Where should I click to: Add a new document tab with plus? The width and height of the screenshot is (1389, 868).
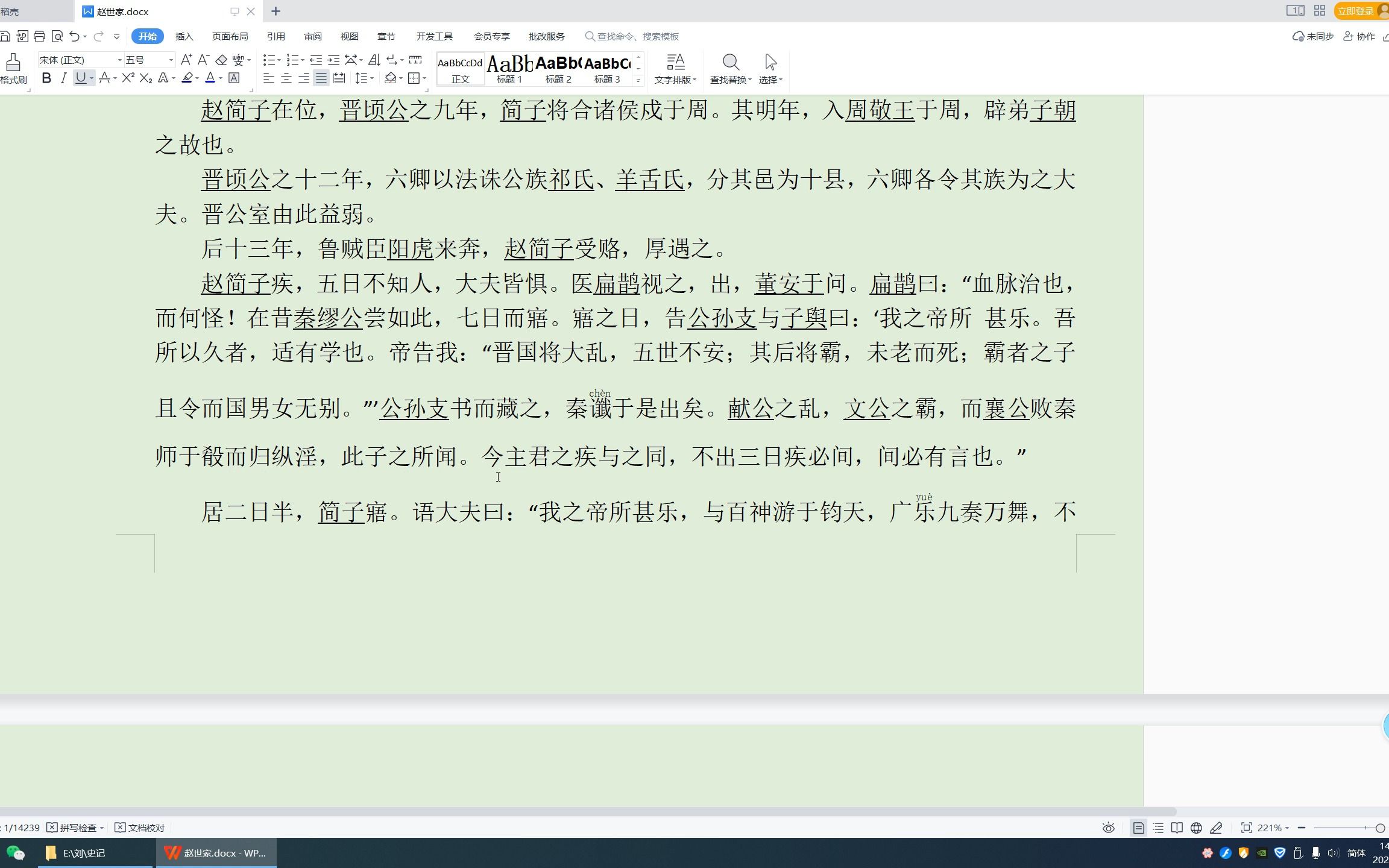click(276, 11)
